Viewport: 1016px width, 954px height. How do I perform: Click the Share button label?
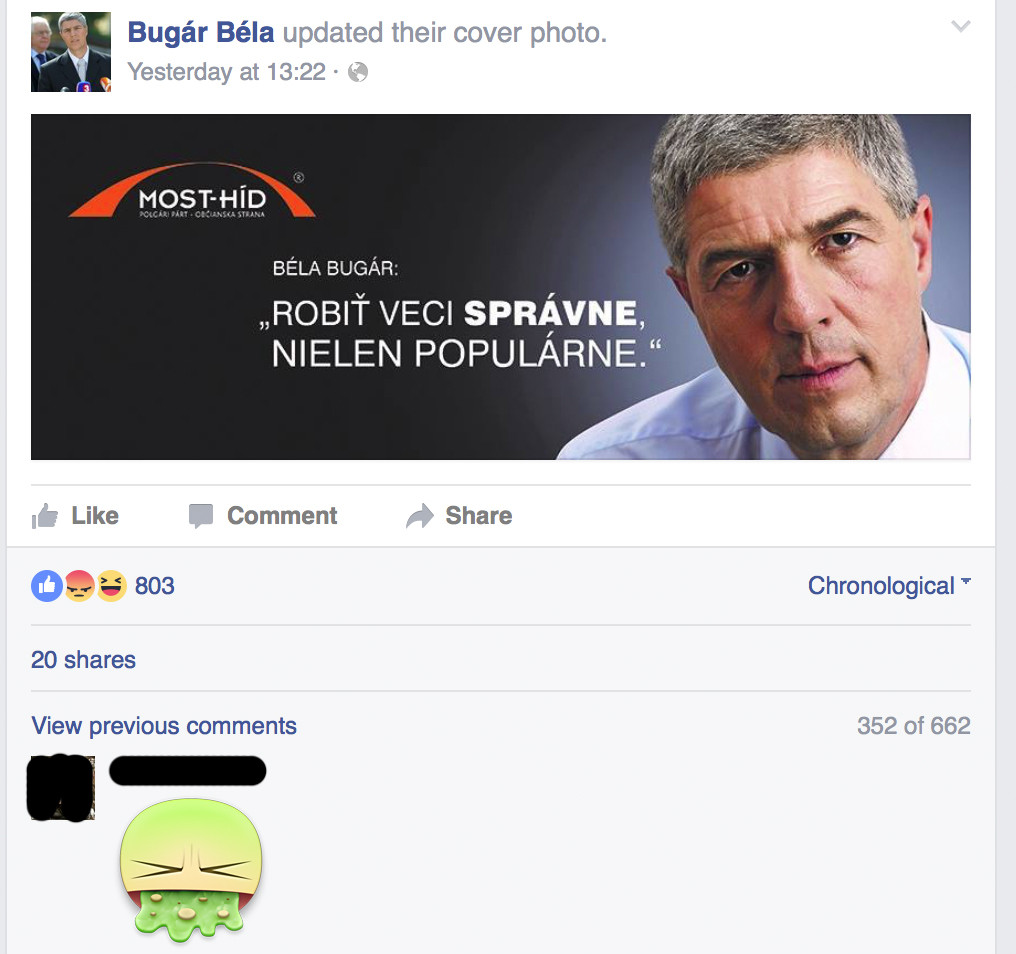(x=479, y=516)
